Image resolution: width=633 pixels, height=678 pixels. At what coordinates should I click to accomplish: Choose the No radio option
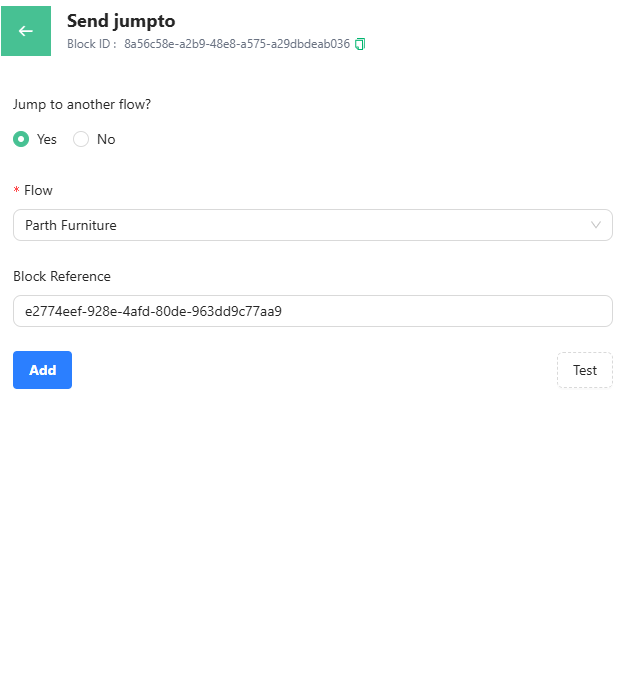point(81,139)
